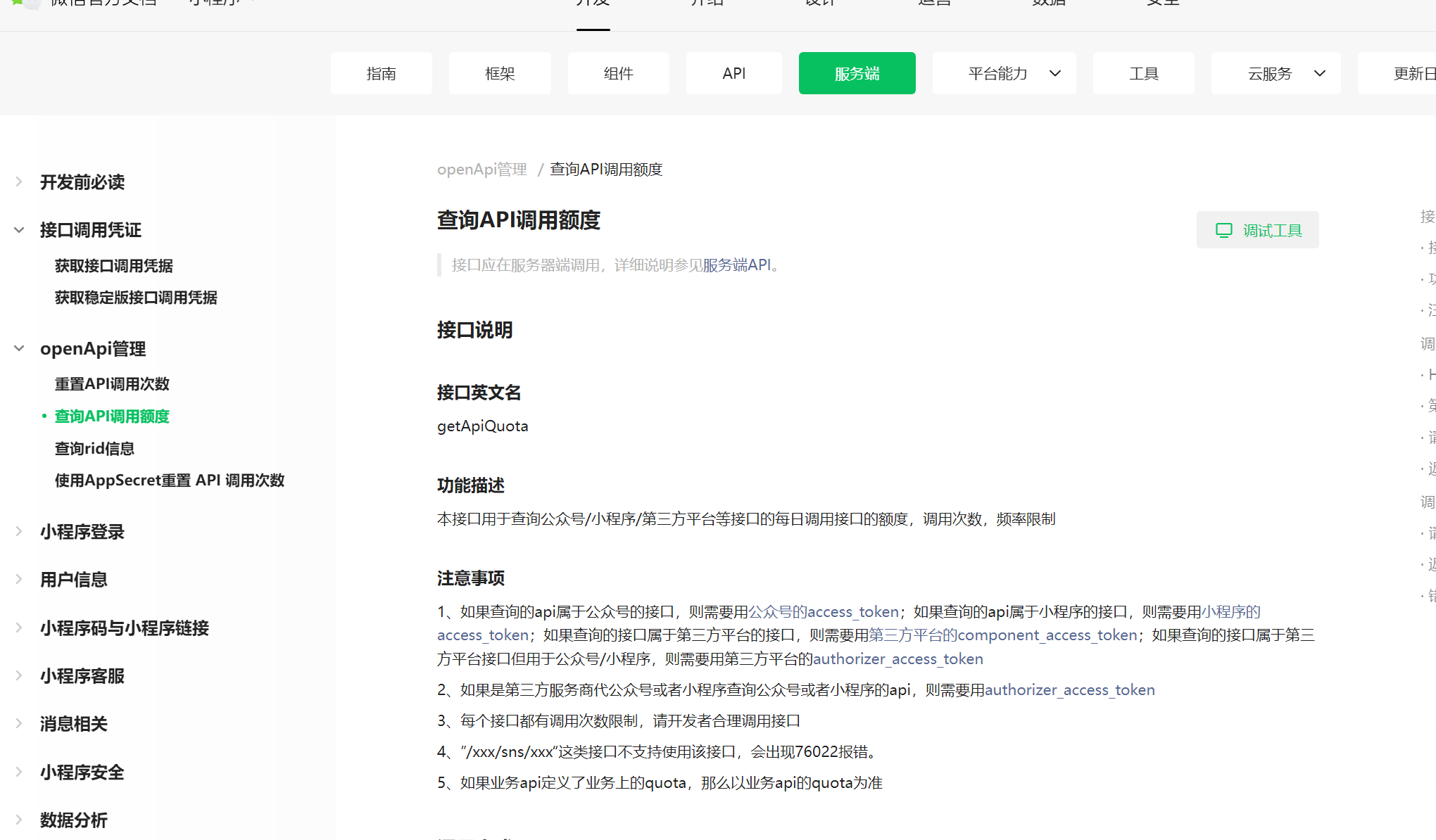Select the API tab
The width and height of the screenshot is (1436, 840).
click(x=733, y=73)
